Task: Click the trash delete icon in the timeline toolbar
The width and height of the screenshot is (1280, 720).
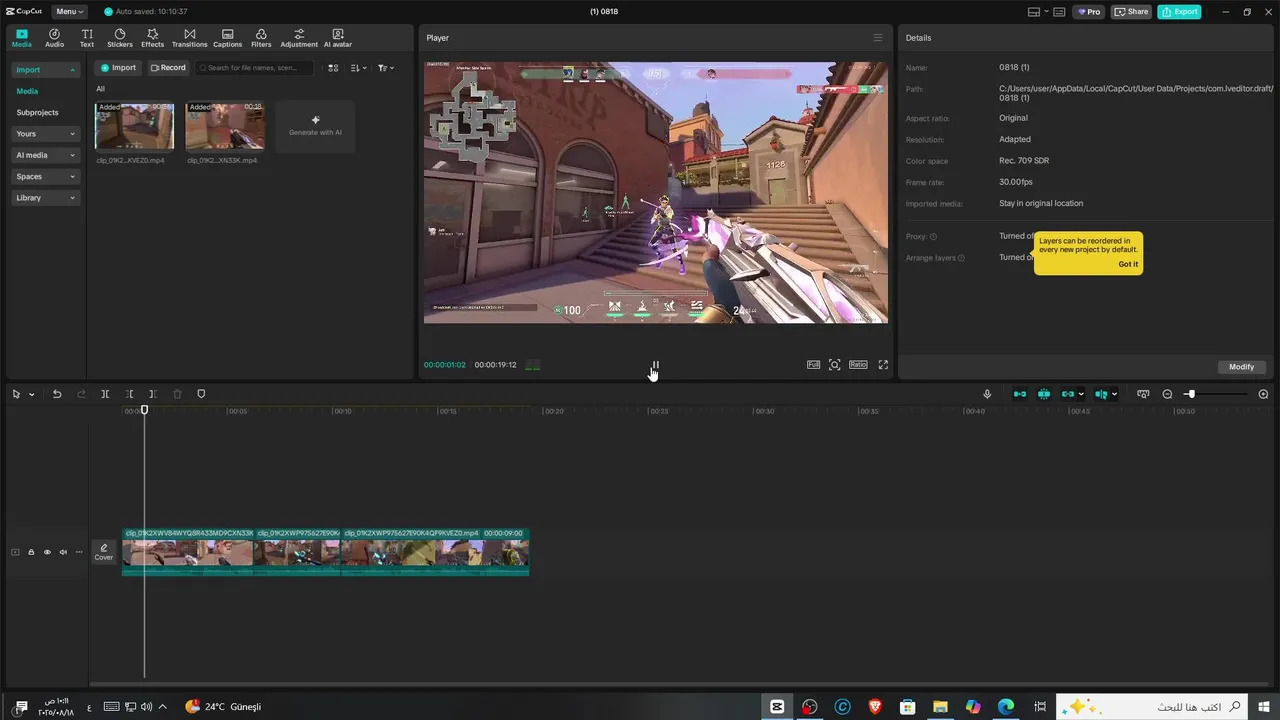Action: (x=177, y=394)
